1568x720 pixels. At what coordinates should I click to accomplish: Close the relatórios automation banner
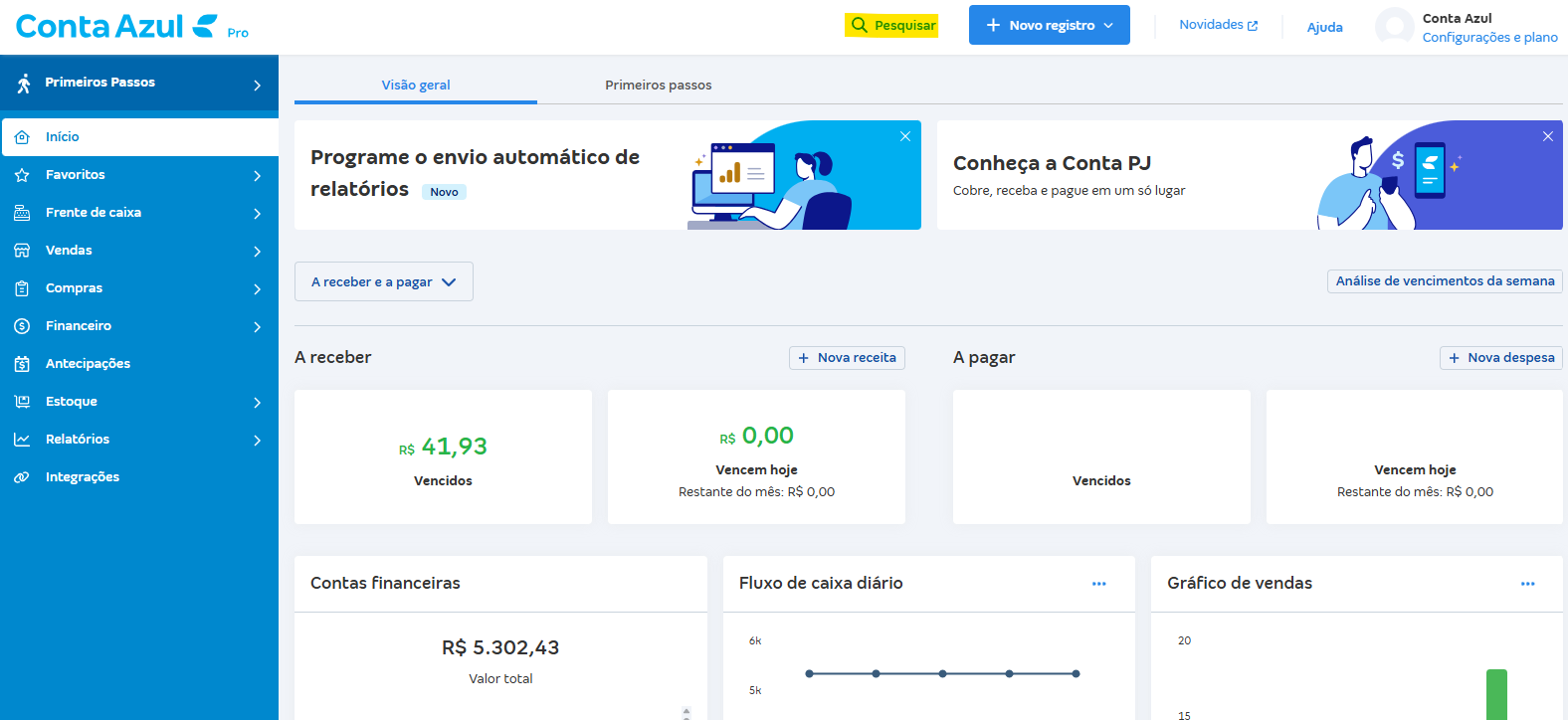click(x=905, y=136)
